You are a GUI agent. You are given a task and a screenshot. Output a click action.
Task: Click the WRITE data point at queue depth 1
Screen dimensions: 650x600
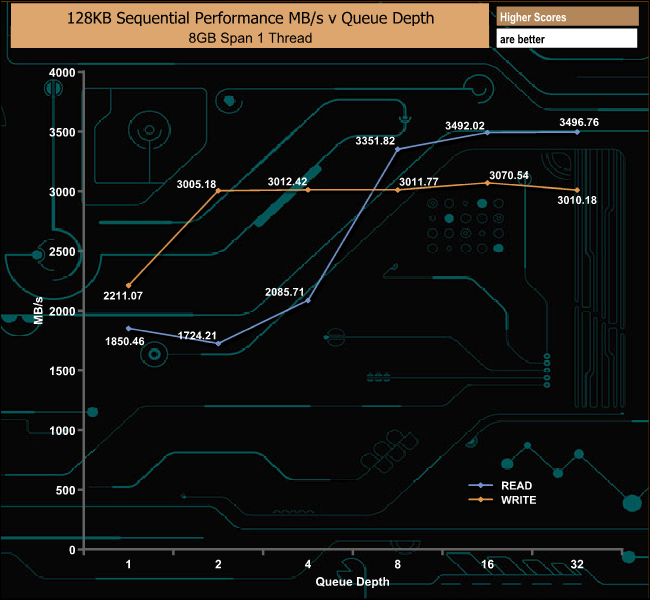click(x=129, y=286)
